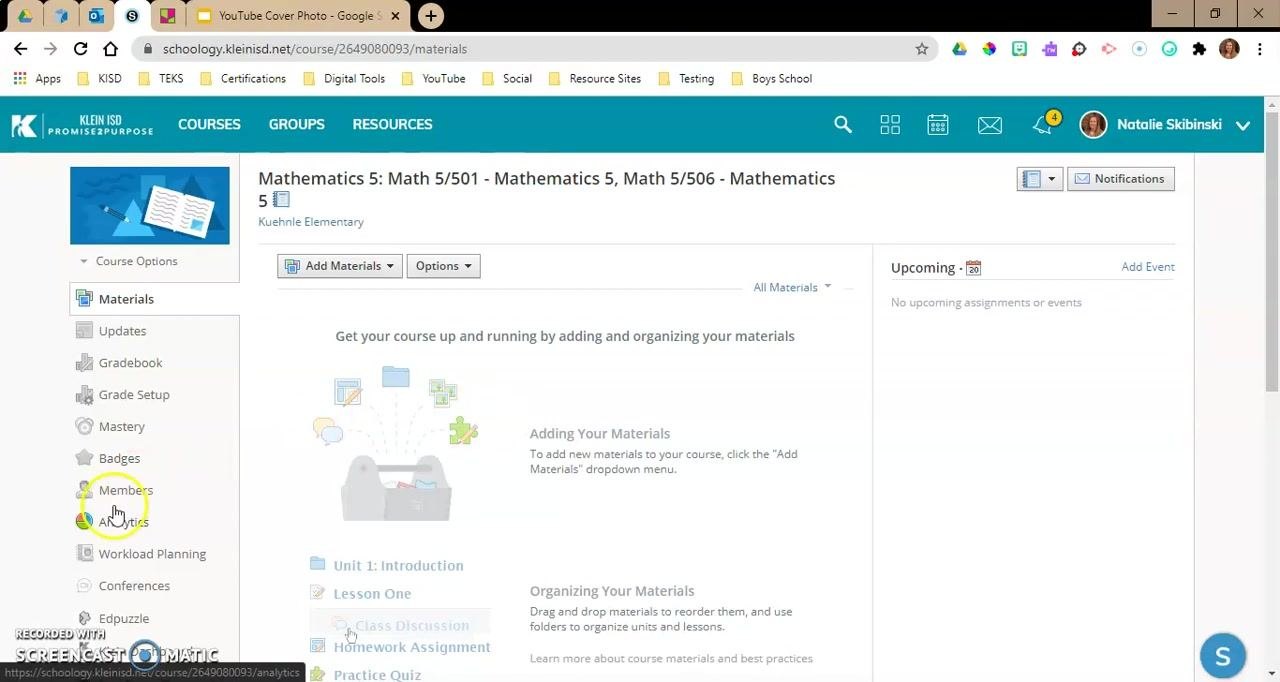Open Members in course sidebar
Screen dimensions: 1280x682
pos(125,490)
